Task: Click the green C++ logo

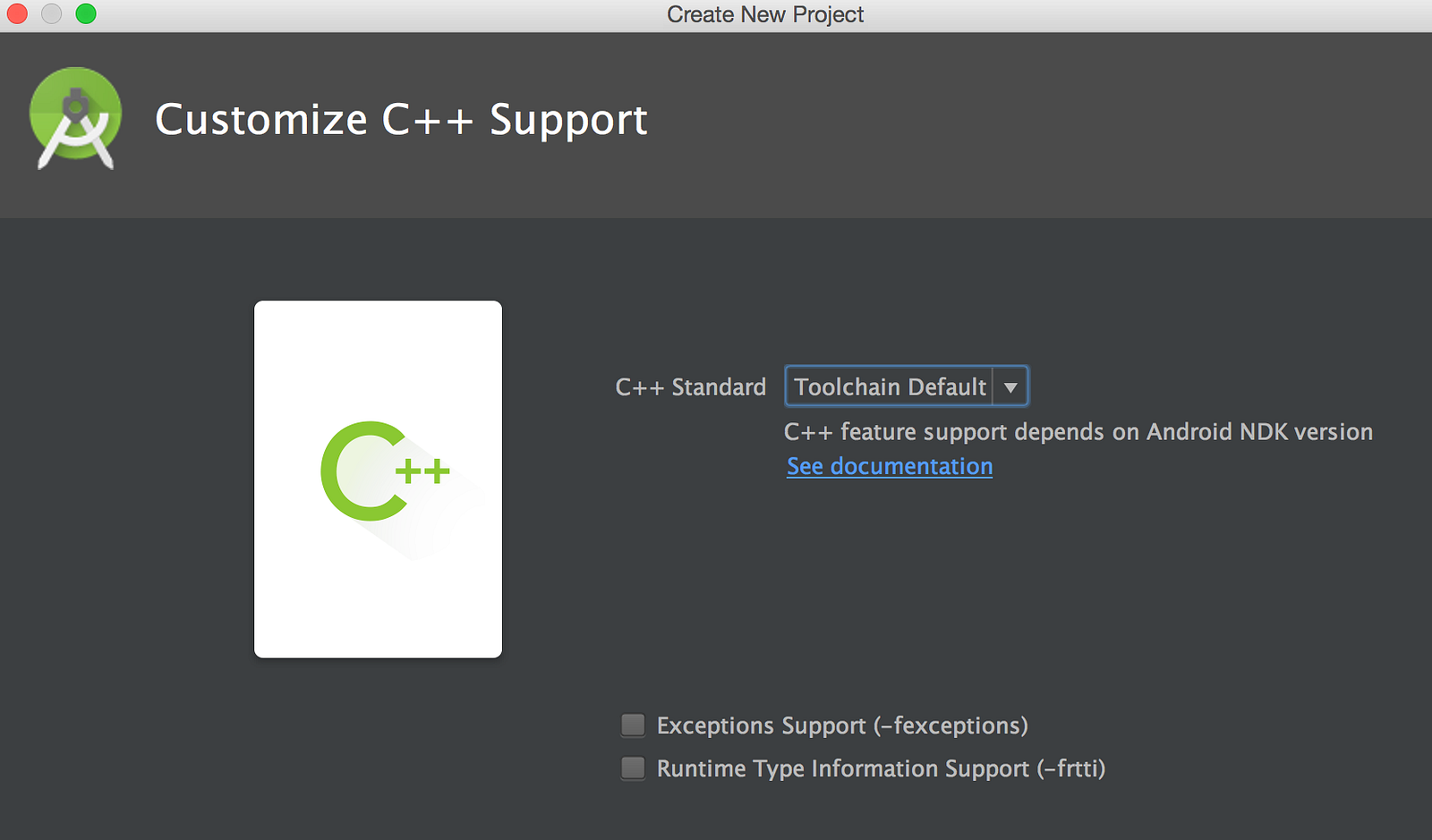Action: 386,471
